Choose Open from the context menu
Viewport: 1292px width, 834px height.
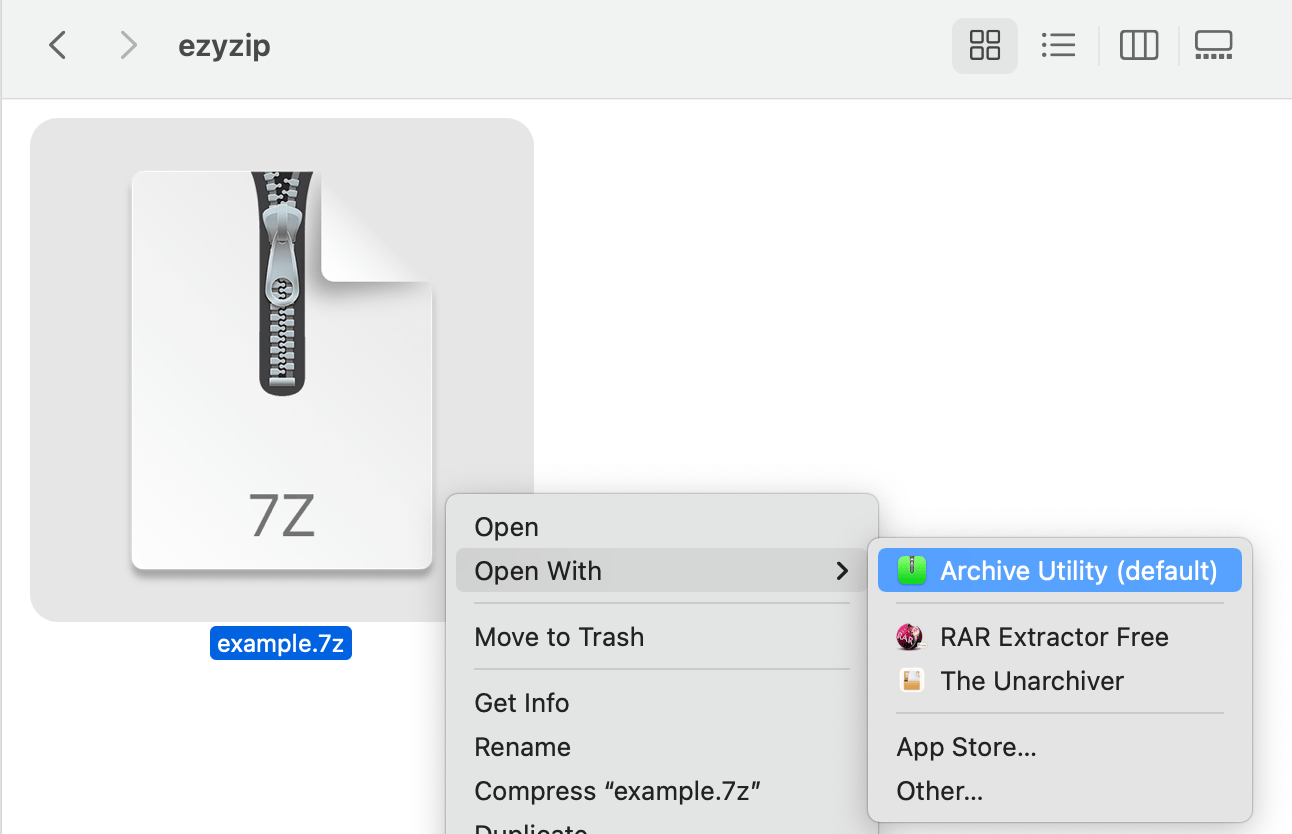tap(507, 526)
